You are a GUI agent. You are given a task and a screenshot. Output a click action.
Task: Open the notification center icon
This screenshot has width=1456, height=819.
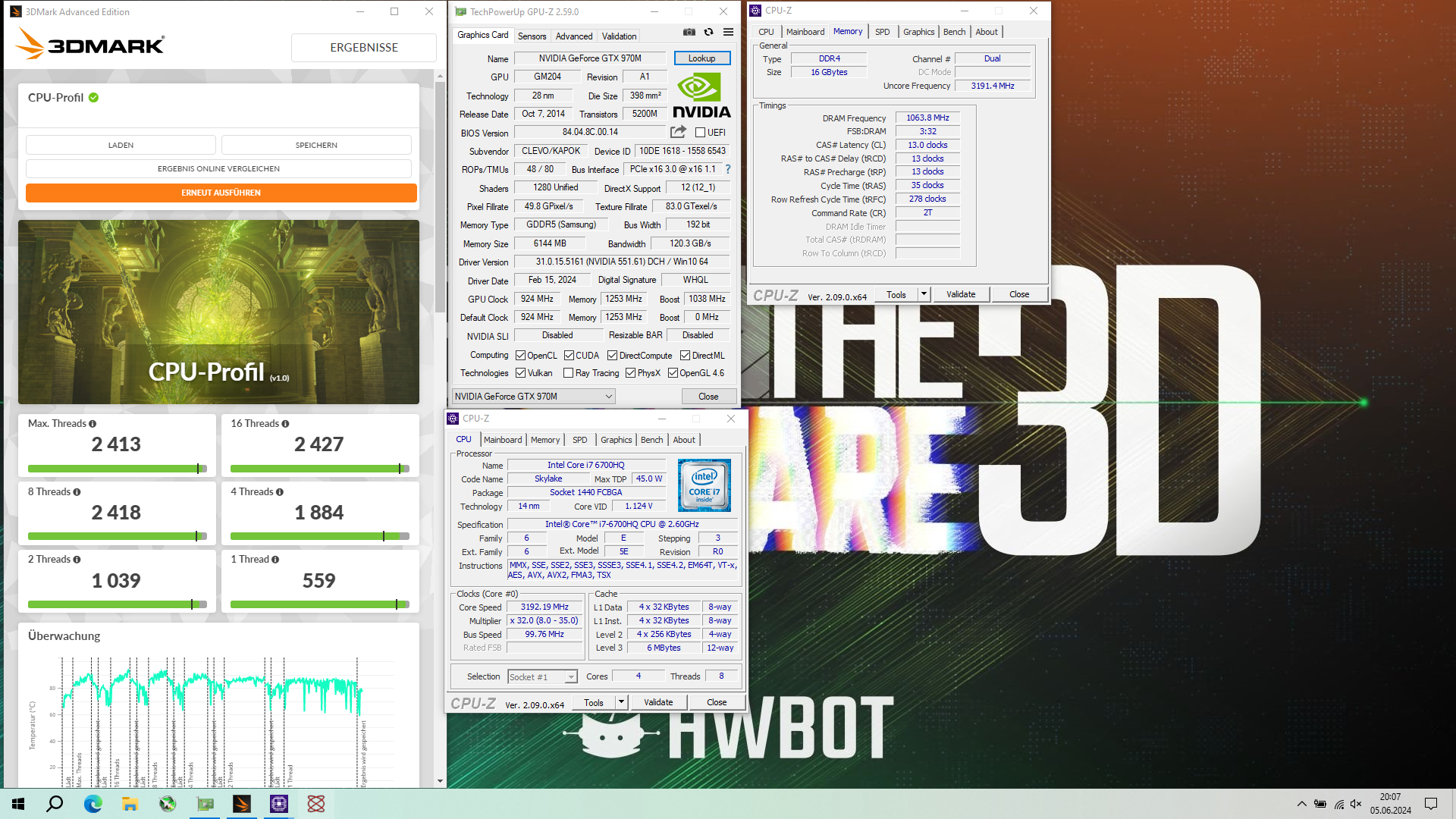(x=1431, y=804)
